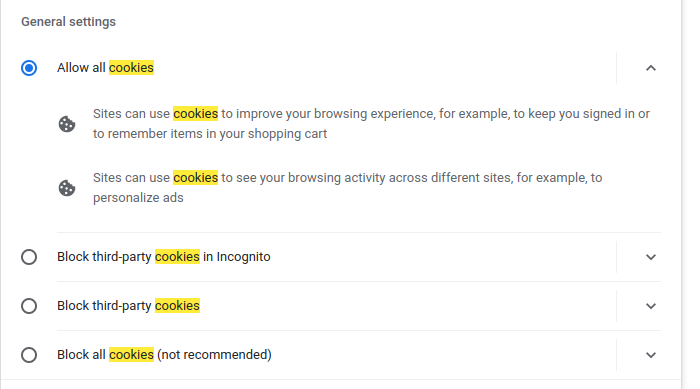
Task: Expand Block third-party cookies in Incognito chevron
Action: (651, 257)
